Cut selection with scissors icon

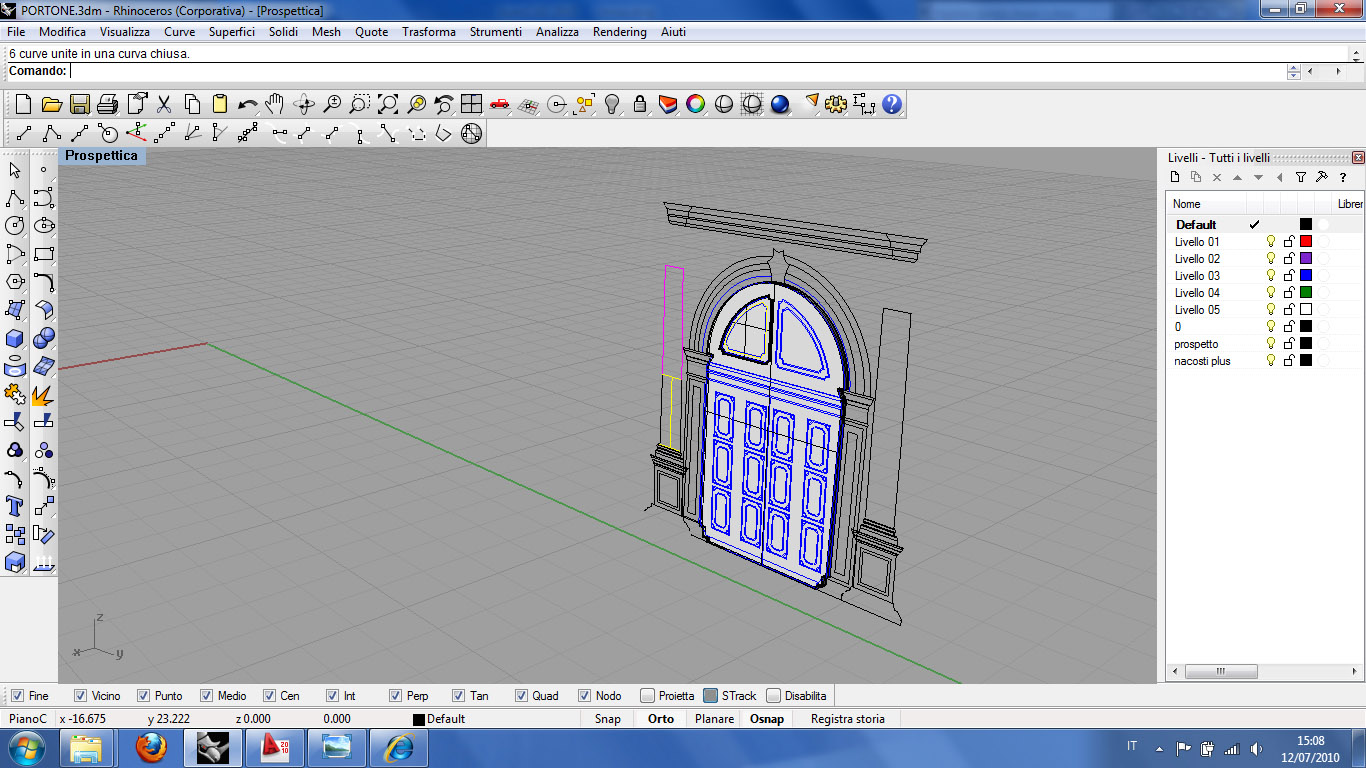click(x=164, y=104)
